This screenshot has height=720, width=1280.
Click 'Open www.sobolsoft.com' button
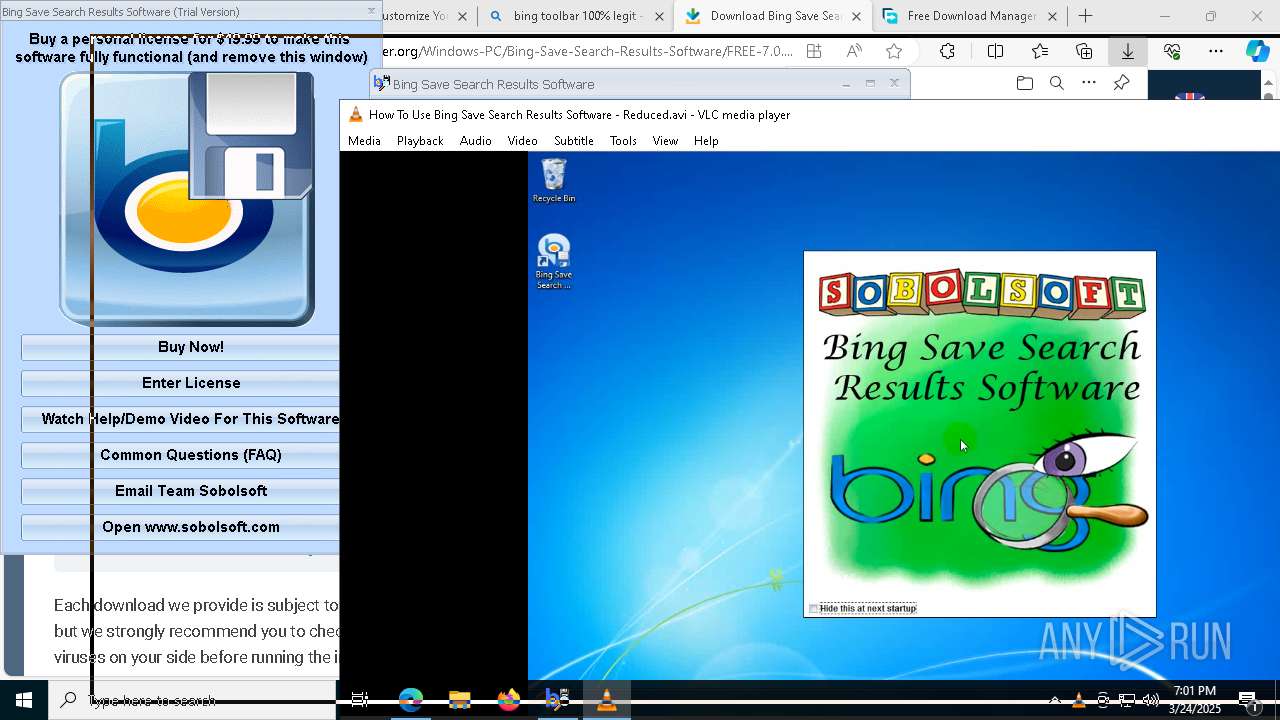tap(190, 527)
